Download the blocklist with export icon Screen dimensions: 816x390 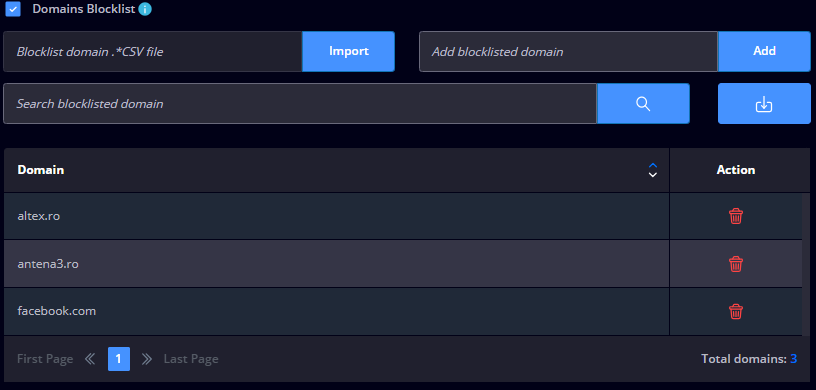[x=764, y=104]
